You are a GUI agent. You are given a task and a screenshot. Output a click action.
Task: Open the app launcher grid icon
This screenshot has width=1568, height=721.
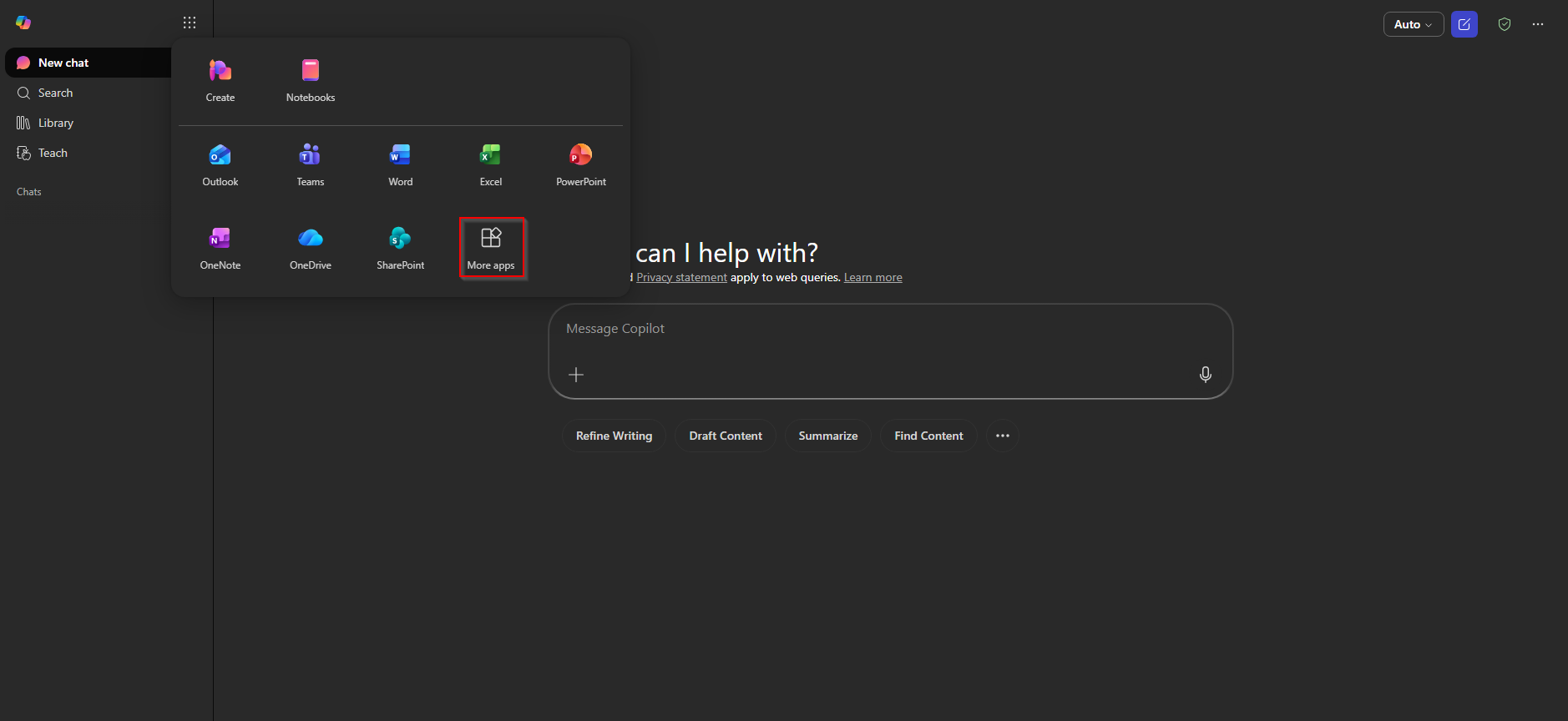coord(190,23)
